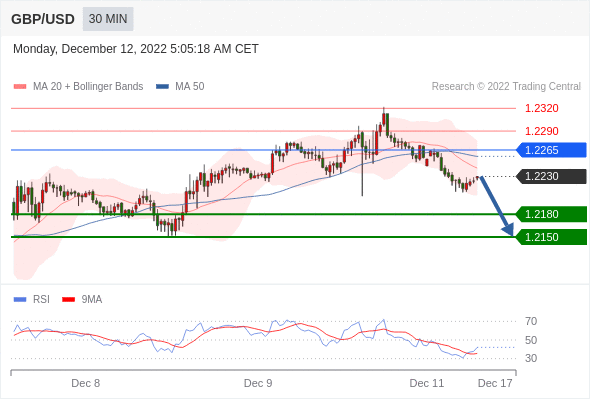The width and height of the screenshot is (590, 400).
Task: Select the green 1.2180 support tag
Action: click(551, 214)
